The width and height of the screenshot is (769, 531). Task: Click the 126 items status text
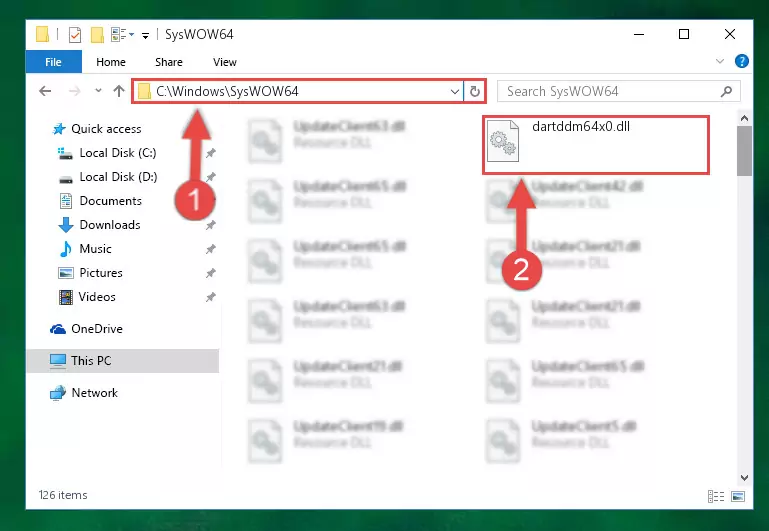point(63,495)
